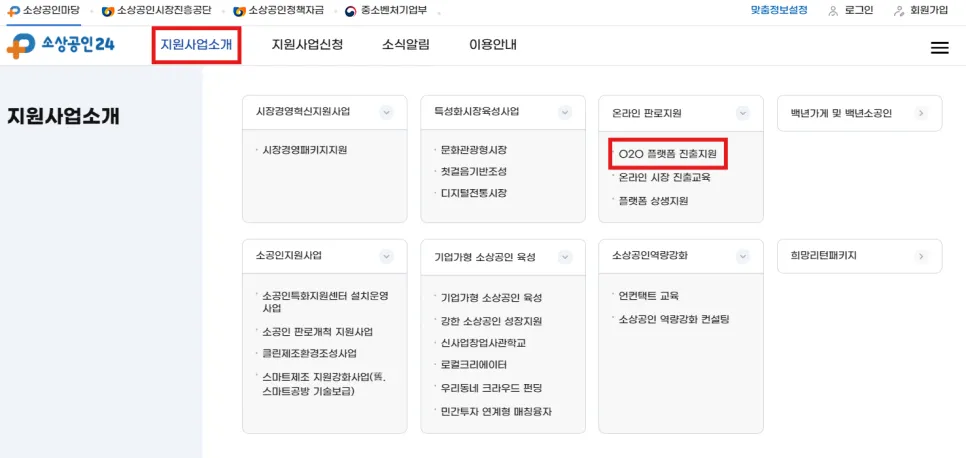
Task: Open 클린제조환경조성사업 link
Action: (x=309, y=353)
